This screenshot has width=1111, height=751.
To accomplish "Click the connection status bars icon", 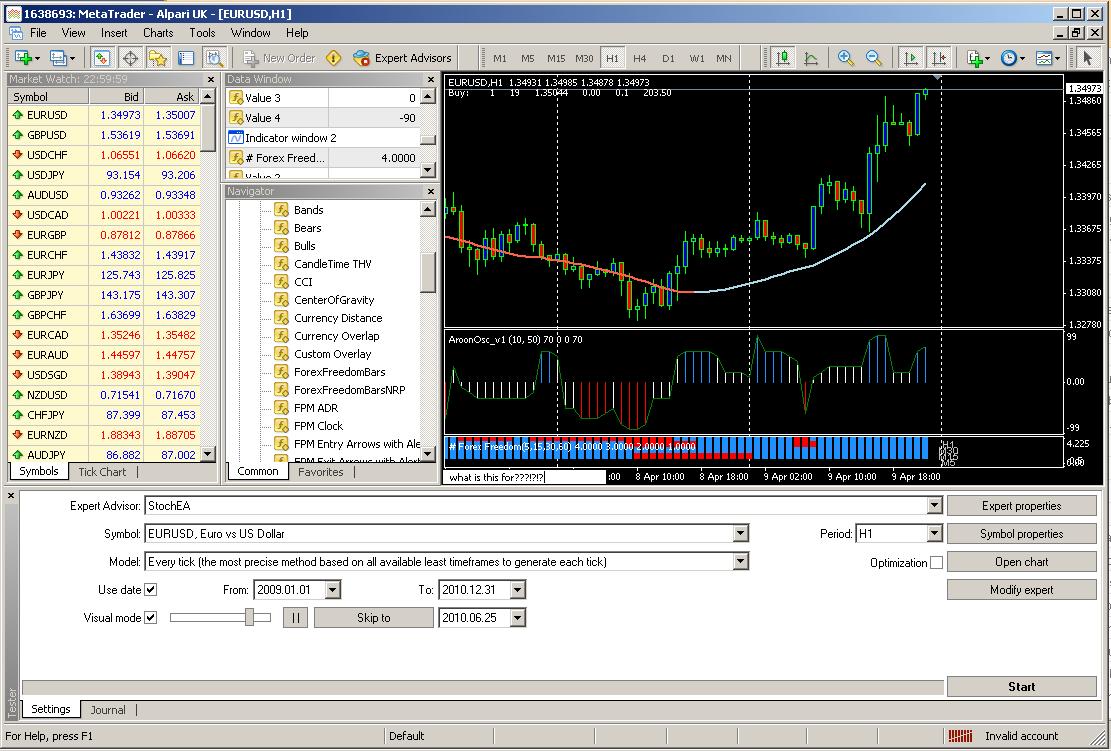I will tap(961, 736).
